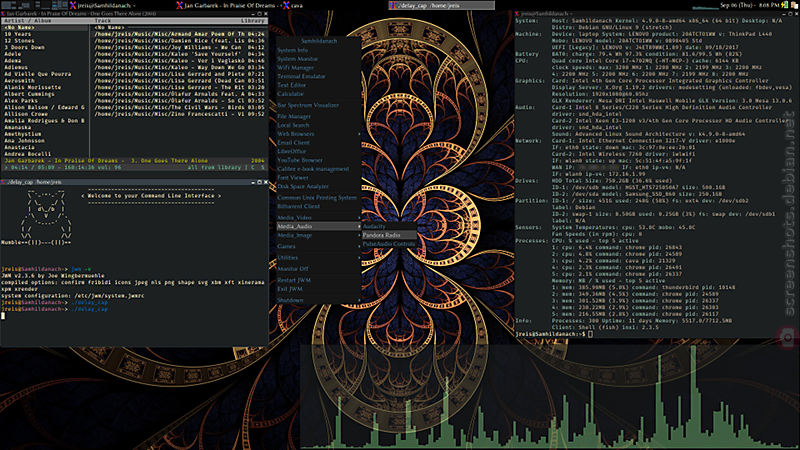This screenshot has width=800, height=450.
Task: Switch to jreis@Samhildanach taskbar window
Action: click(x=121, y=5)
